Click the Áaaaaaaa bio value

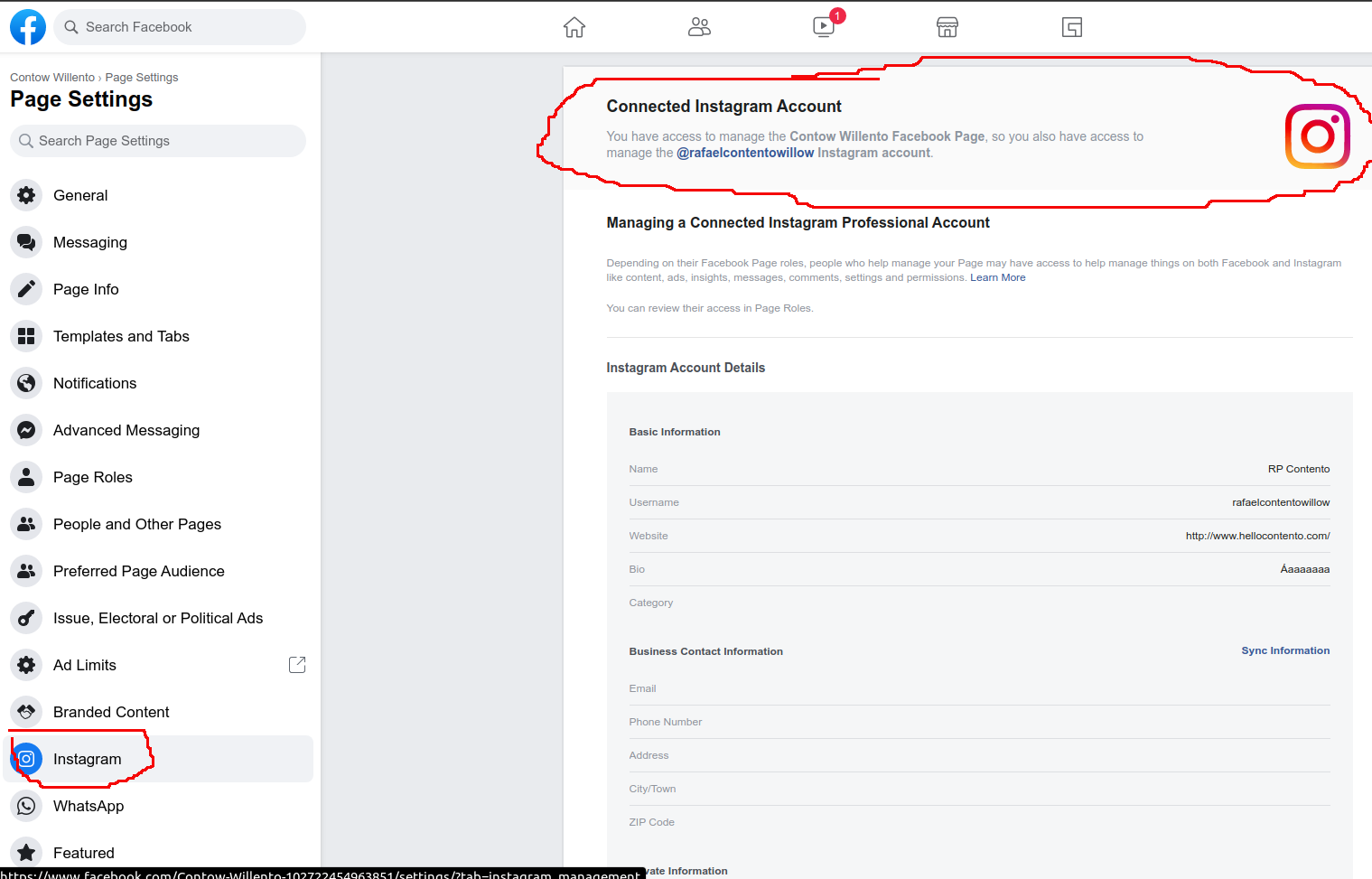[1305, 569]
